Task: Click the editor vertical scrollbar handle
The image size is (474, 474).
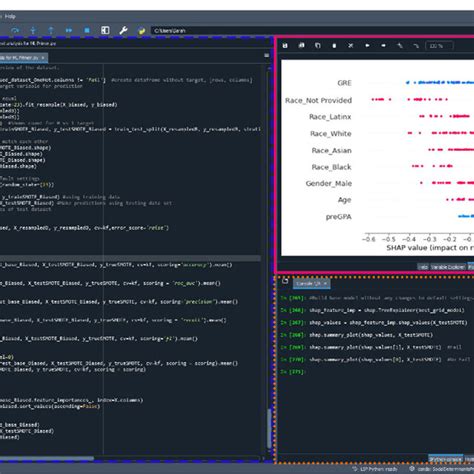Action: click(269, 428)
